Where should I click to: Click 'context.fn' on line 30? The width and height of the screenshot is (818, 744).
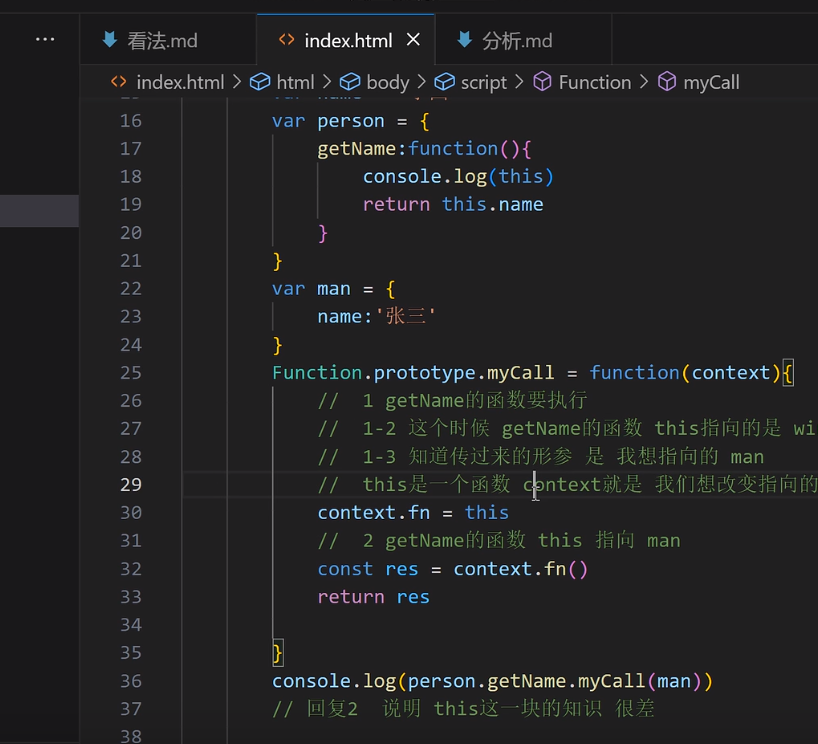[374, 512]
